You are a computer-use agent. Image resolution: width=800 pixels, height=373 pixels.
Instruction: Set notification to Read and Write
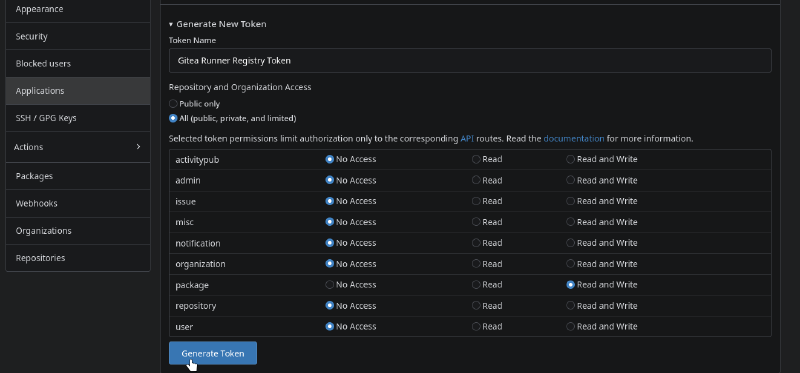570,243
